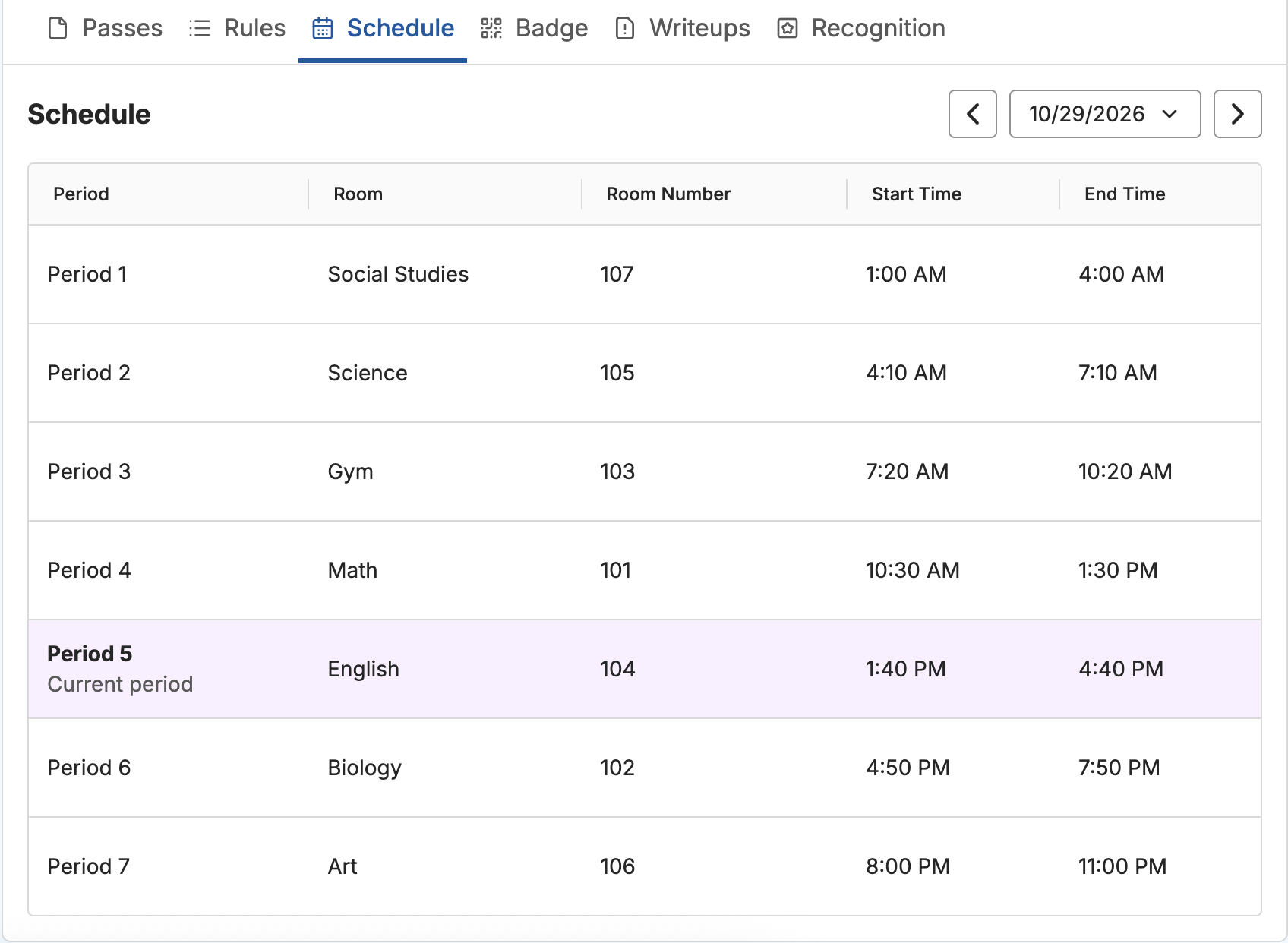Click the 10:30 AM start time
This screenshot has width=1288, height=943.
[x=913, y=570]
